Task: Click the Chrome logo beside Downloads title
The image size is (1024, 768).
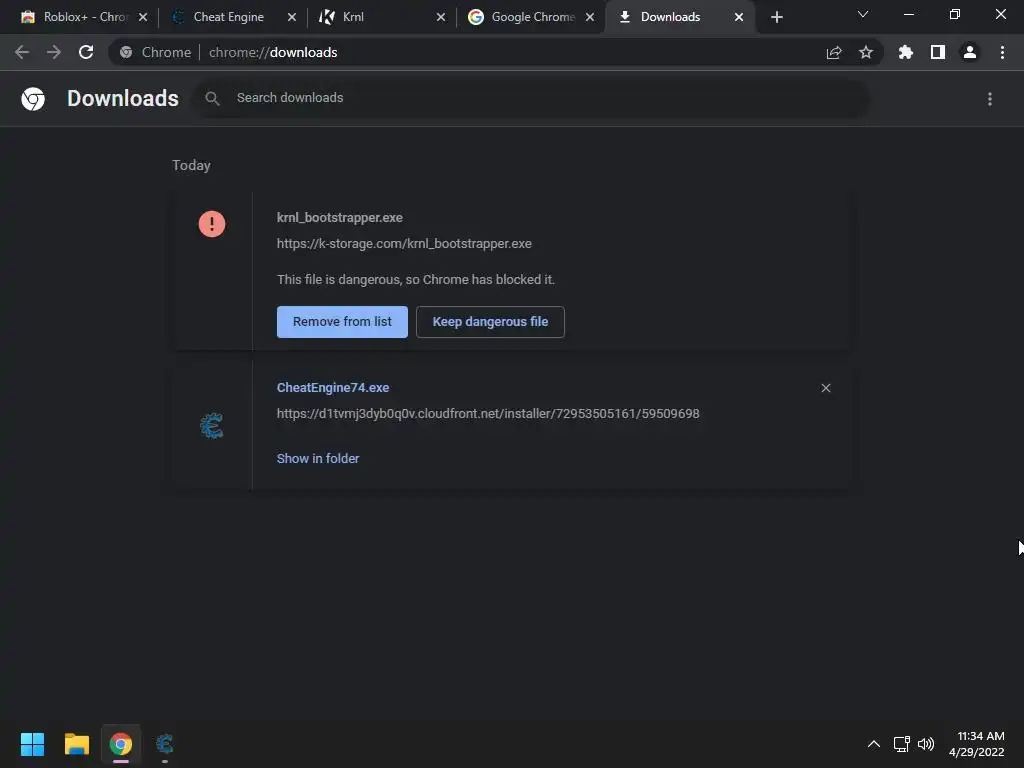Action: pos(33,99)
